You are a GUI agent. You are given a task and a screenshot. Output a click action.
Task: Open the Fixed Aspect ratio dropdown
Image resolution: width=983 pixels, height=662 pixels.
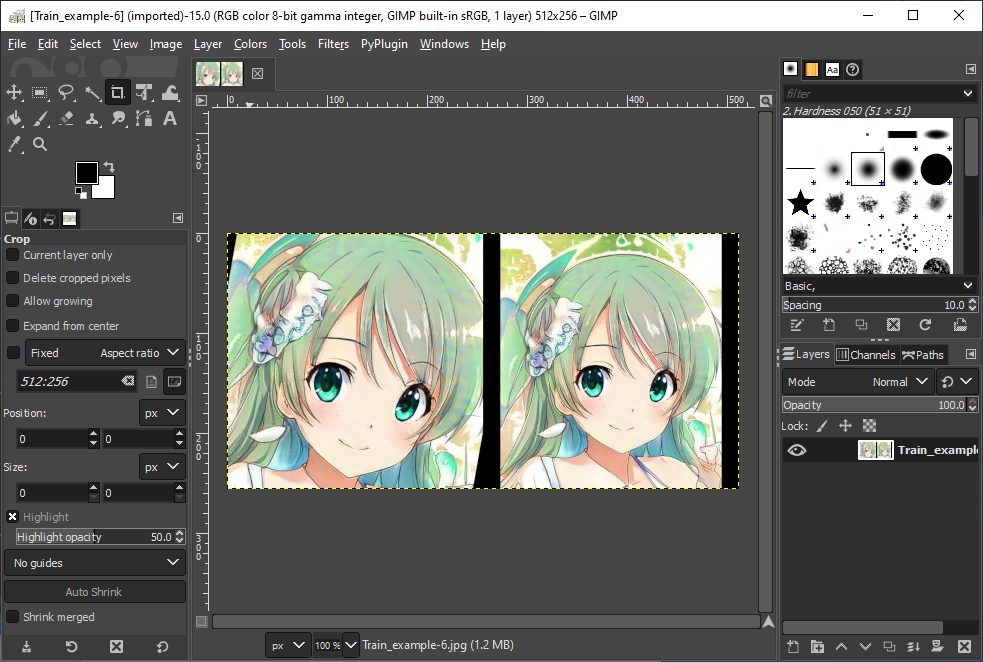105,353
